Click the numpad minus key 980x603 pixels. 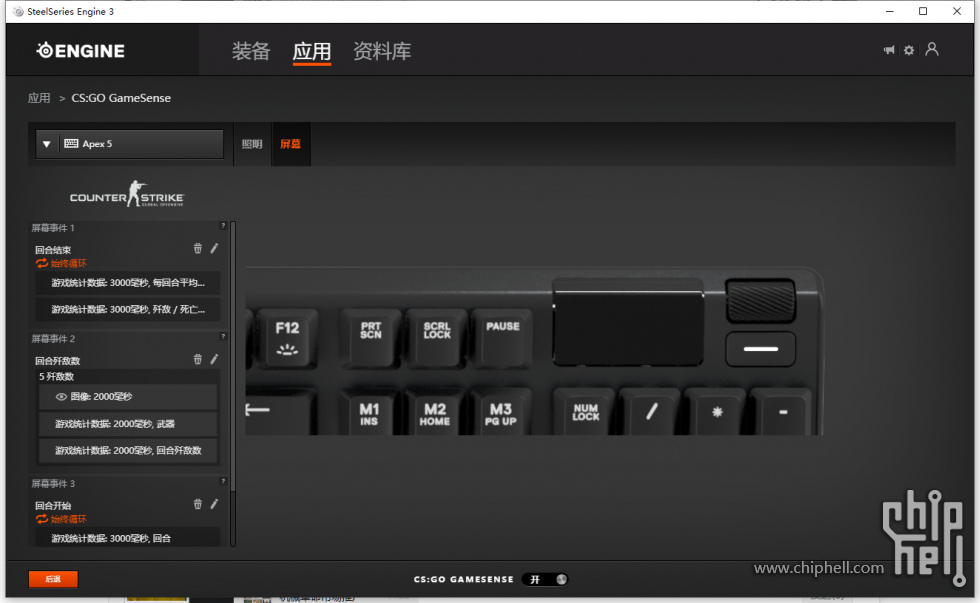782,412
